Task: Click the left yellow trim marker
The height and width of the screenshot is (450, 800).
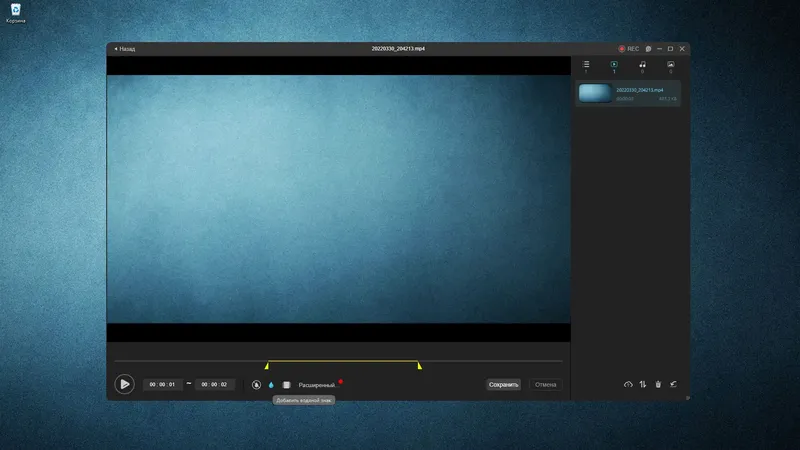Action: pyautogui.click(x=267, y=365)
